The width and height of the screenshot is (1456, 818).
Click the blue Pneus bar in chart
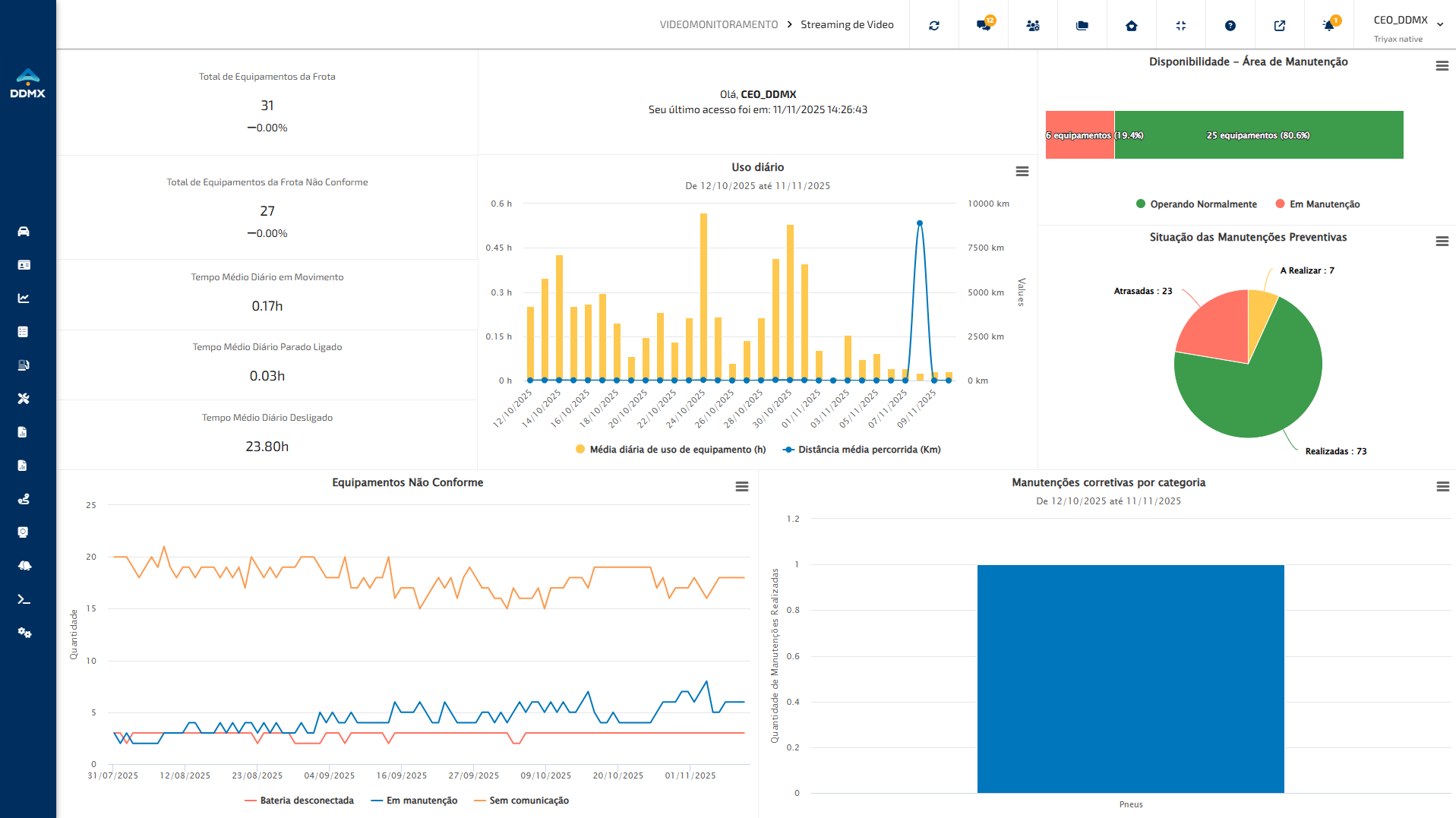(1131, 679)
